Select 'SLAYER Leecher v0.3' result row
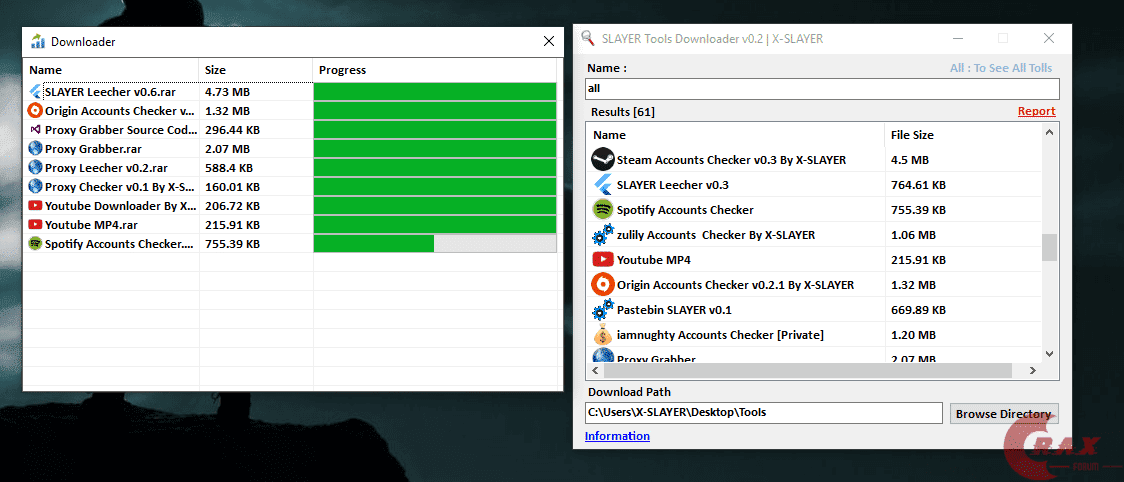The width and height of the screenshot is (1124, 482). pos(814,184)
